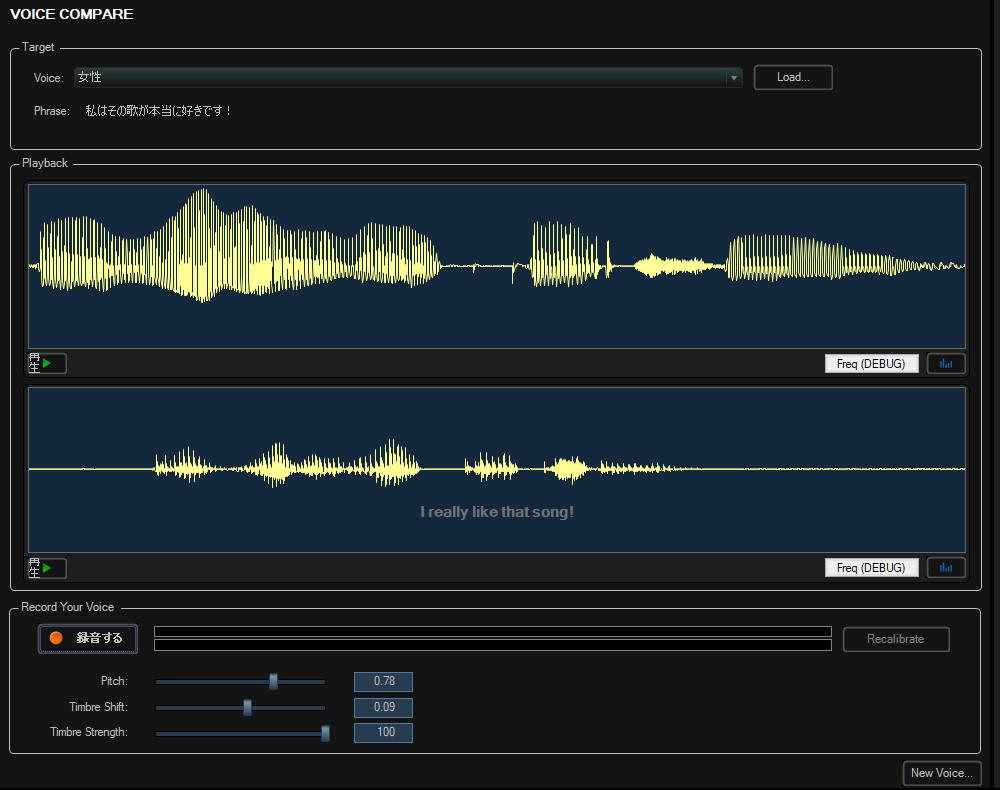The image size is (1000, 790).
Task: Click the Pitch: label
Action: pyautogui.click(x=114, y=681)
